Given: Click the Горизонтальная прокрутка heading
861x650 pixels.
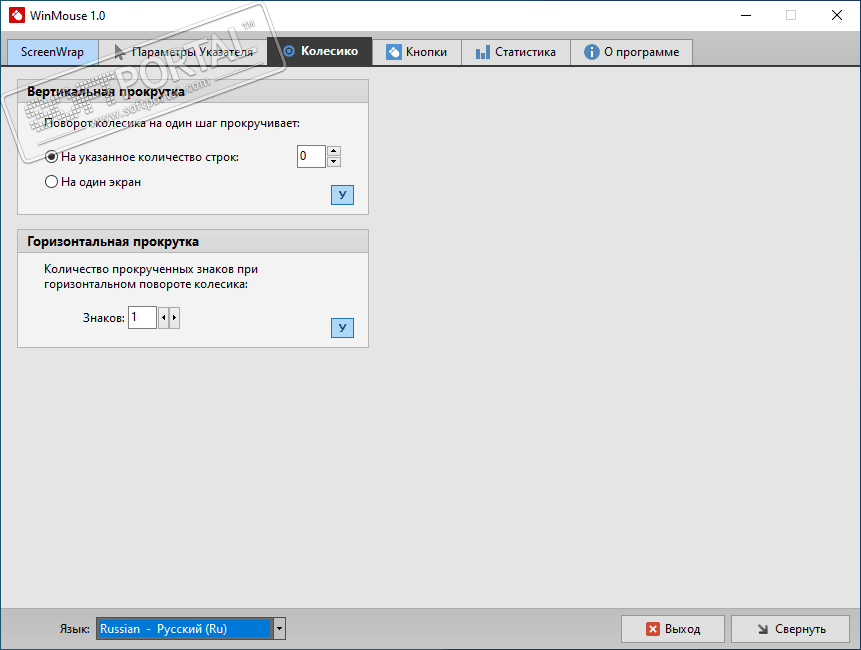Looking at the screenshot, I should pos(113,242).
